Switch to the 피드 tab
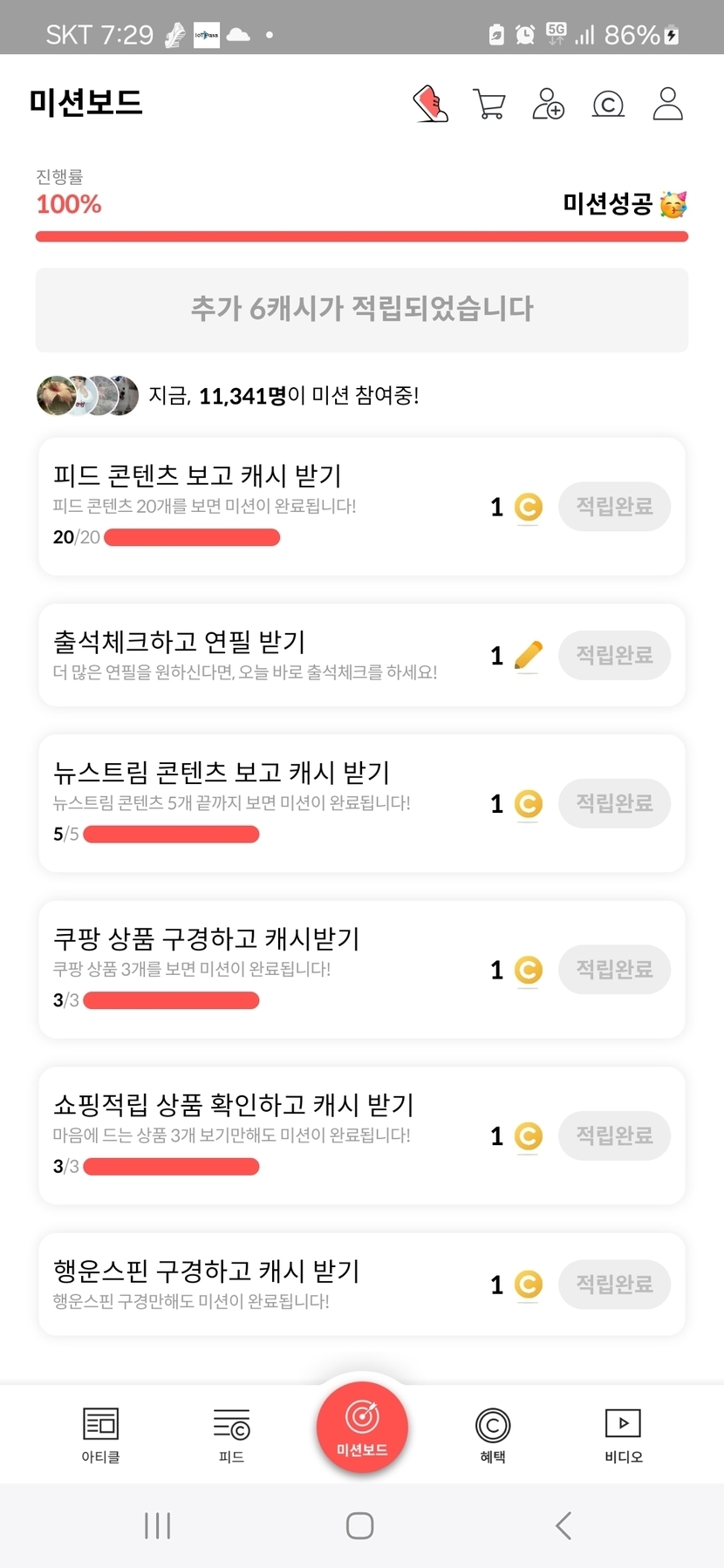Screen dimensions: 724x1568 click(x=231, y=1435)
